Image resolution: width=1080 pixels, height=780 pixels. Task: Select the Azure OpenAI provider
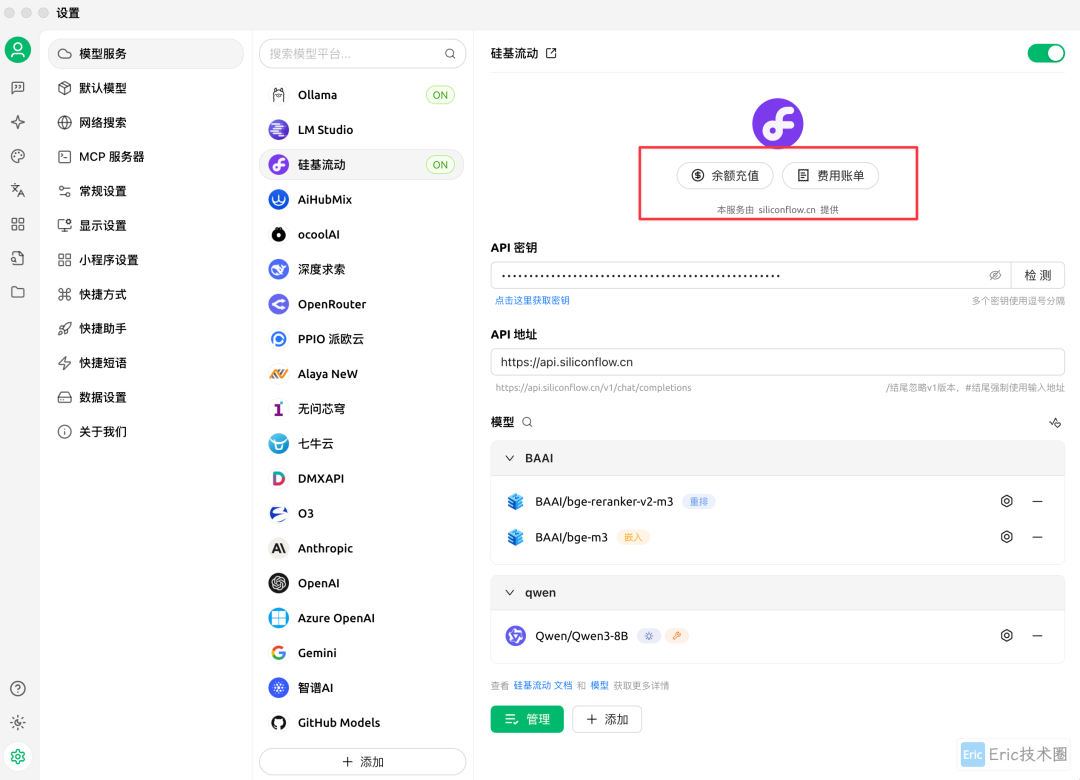pos(362,618)
